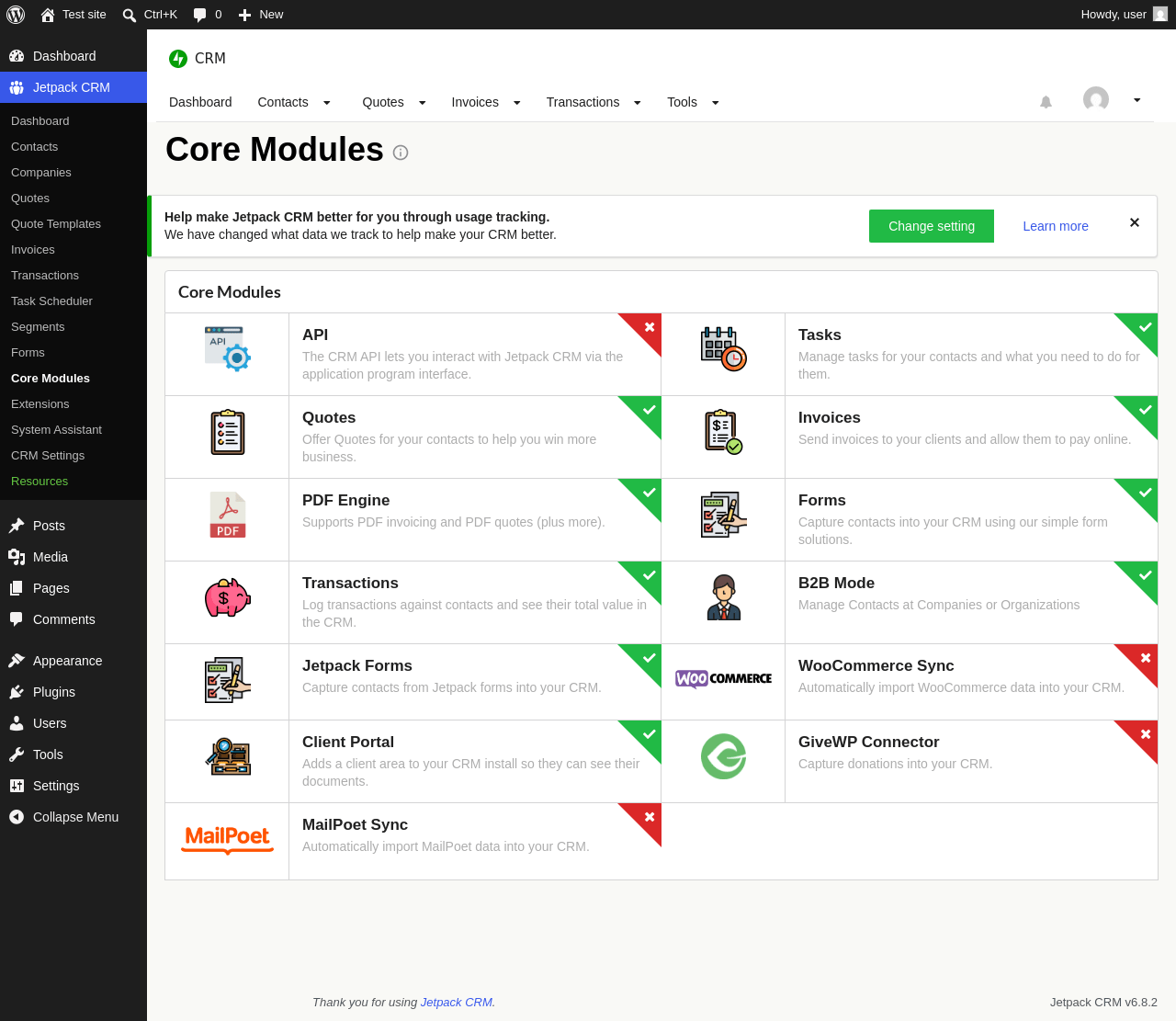Enable the API module via red corner
1176x1021 pixels.
point(647,328)
